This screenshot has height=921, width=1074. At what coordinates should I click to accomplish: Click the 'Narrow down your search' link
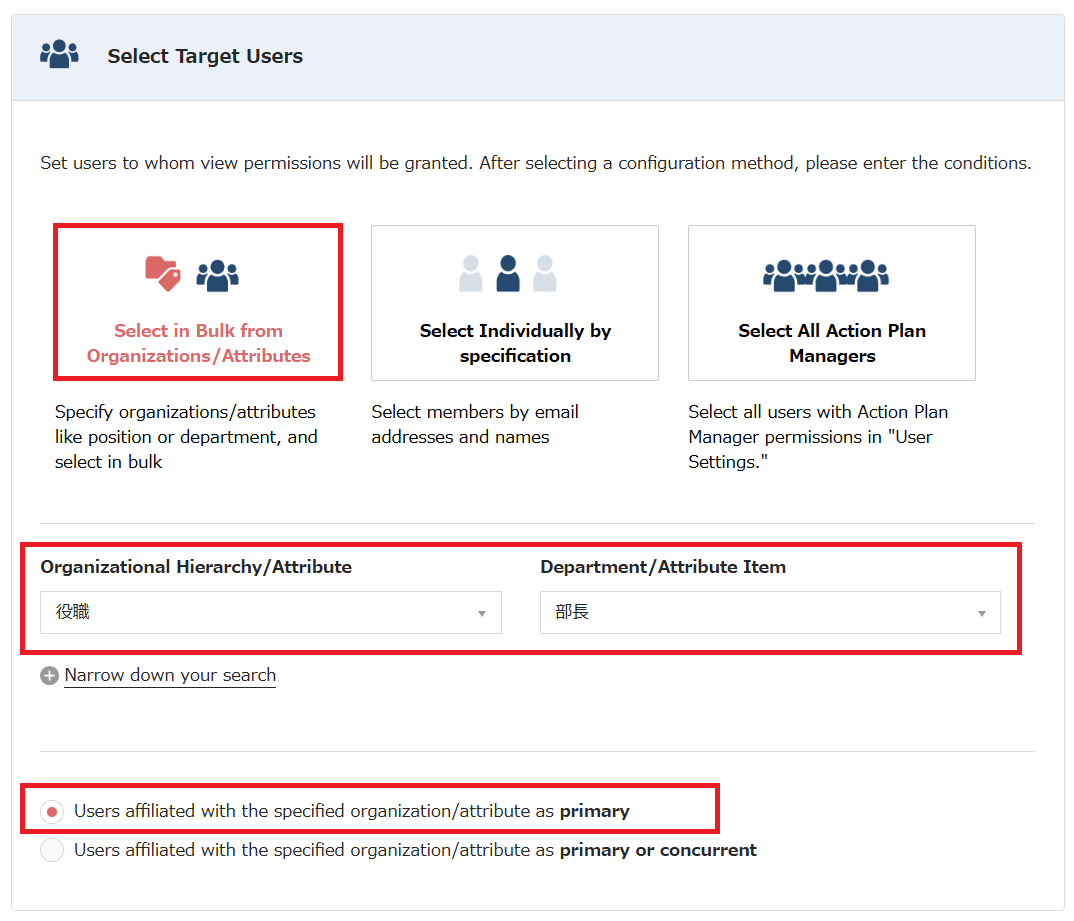(170, 675)
